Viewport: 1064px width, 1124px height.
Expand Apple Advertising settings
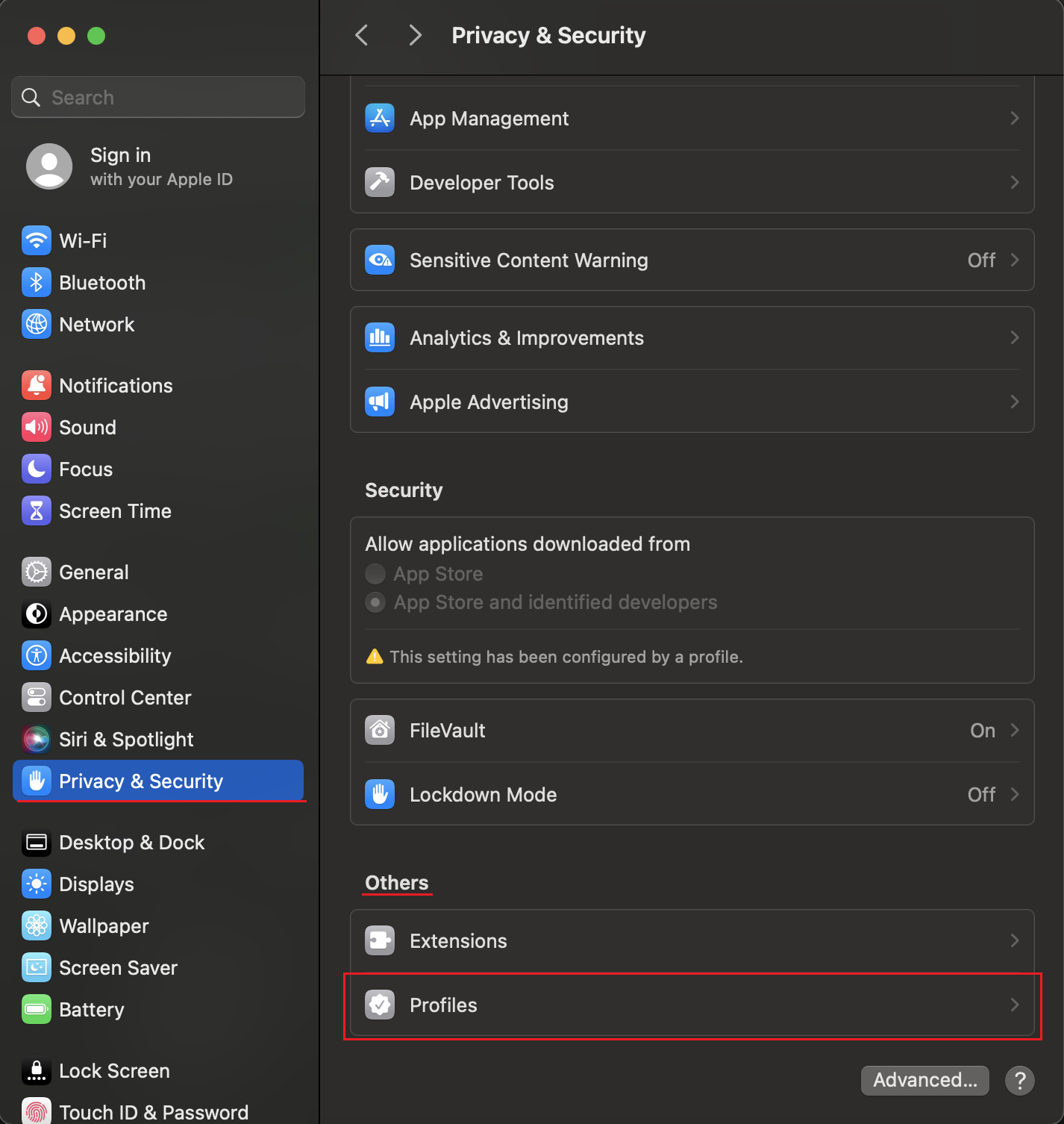1014,402
